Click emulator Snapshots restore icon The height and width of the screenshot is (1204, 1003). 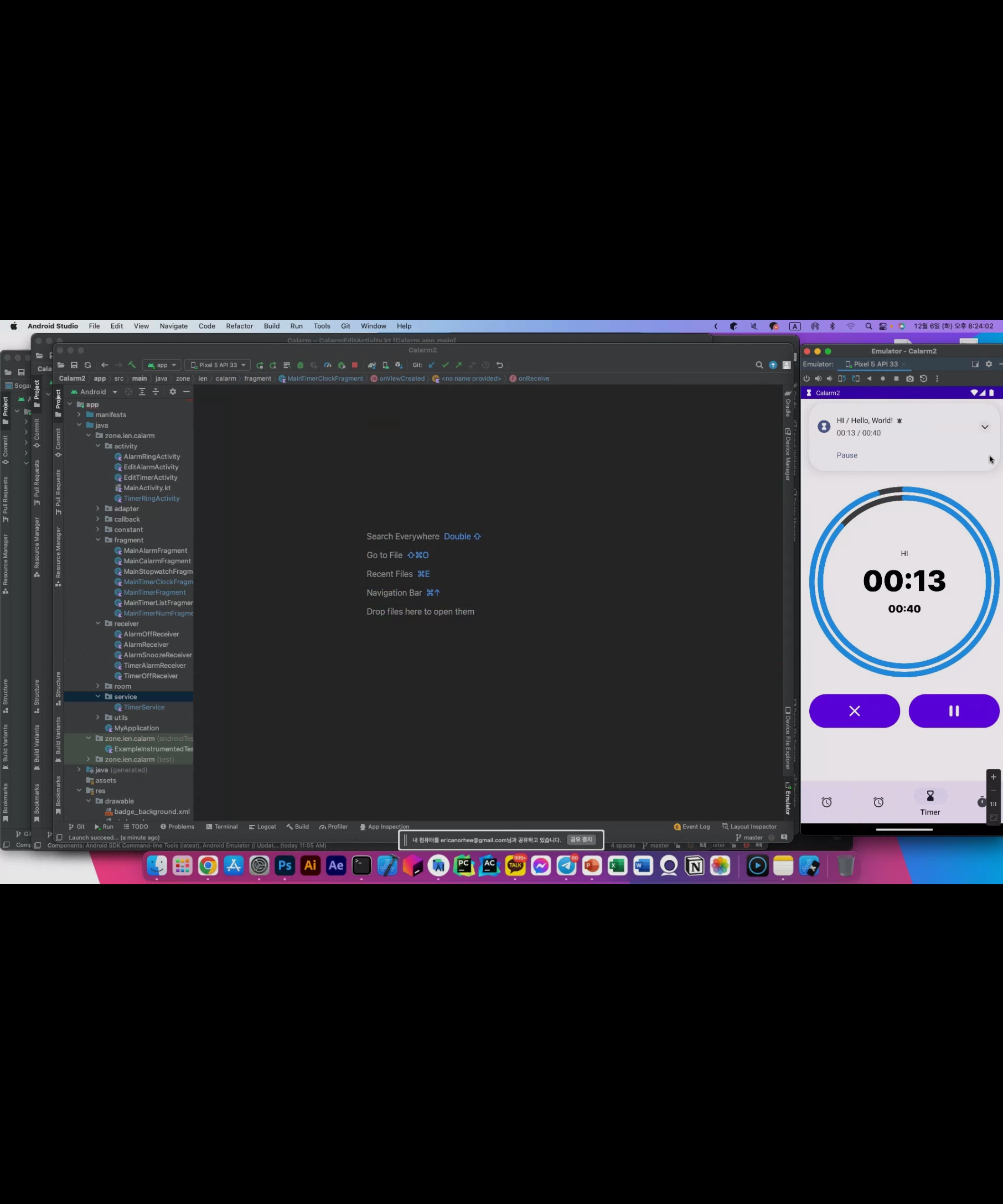923,378
